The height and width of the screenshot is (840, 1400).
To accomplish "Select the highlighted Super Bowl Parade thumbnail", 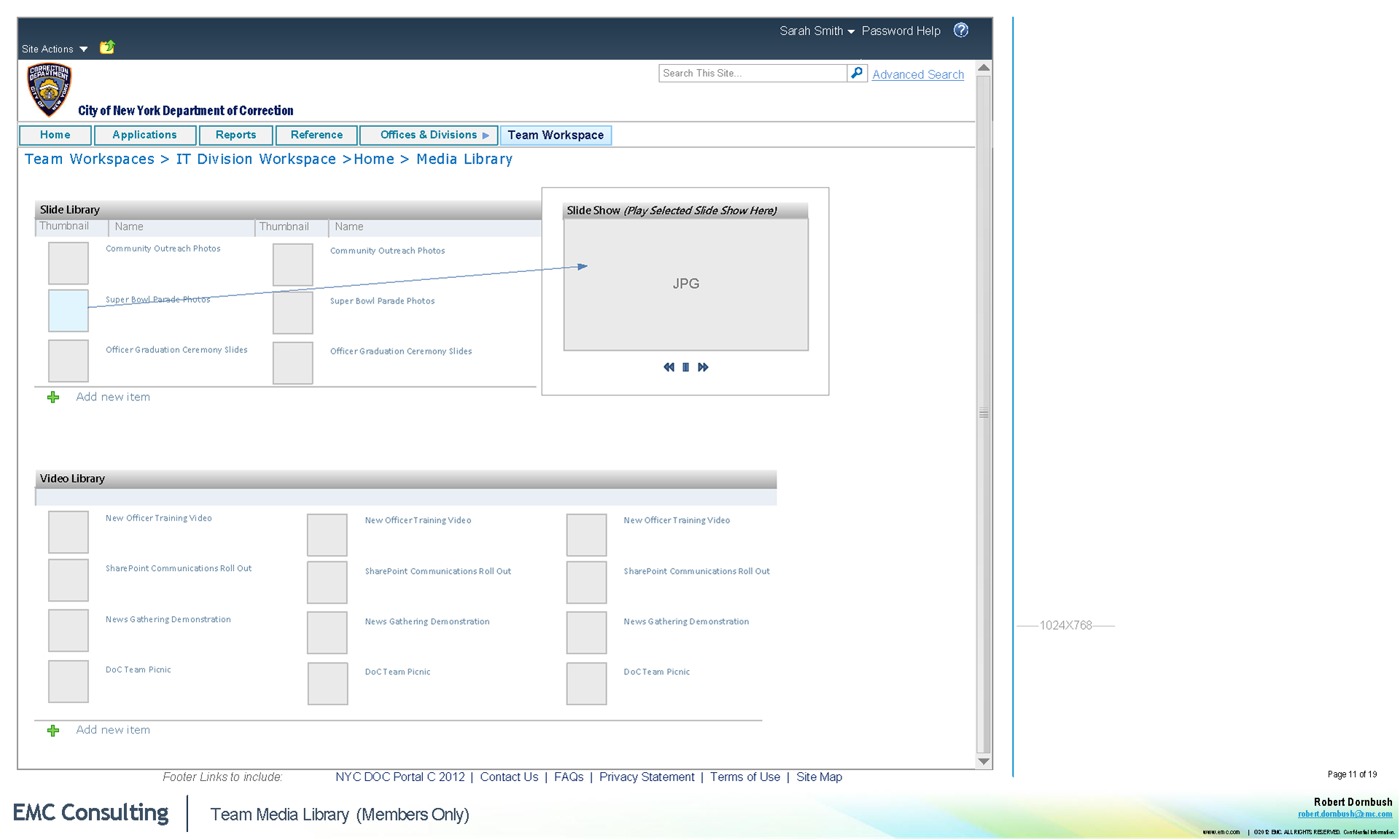I will [69, 310].
